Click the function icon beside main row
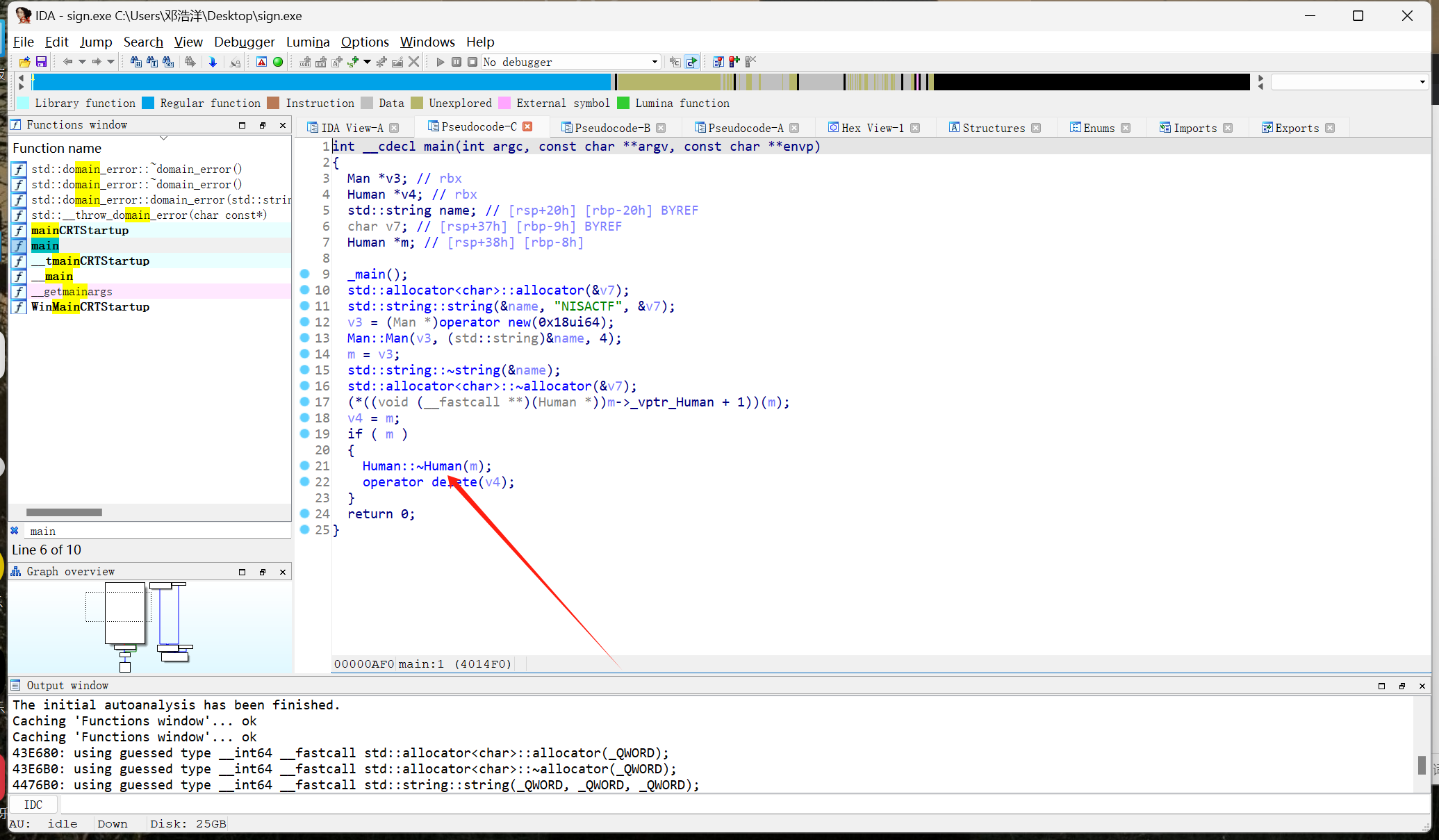This screenshot has width=1439, height=840. (x=19, y=246)
